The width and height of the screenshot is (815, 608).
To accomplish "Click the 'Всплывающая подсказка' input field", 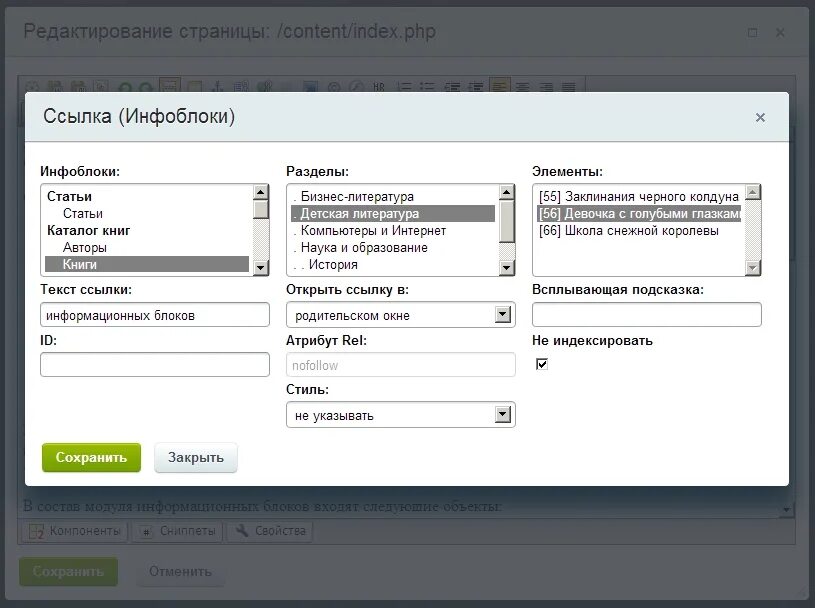I will click(x=646, y=314).
